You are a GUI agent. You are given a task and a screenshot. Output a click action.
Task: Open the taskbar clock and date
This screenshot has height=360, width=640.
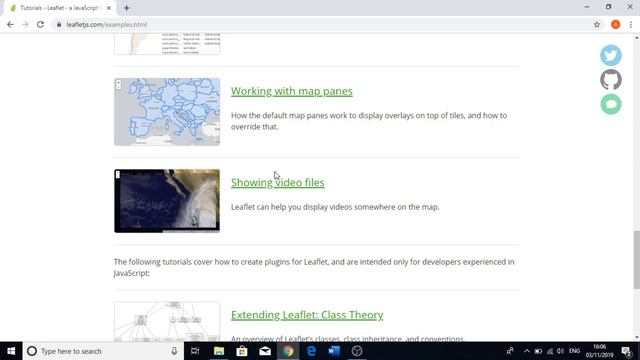click(x=600, y=351)
